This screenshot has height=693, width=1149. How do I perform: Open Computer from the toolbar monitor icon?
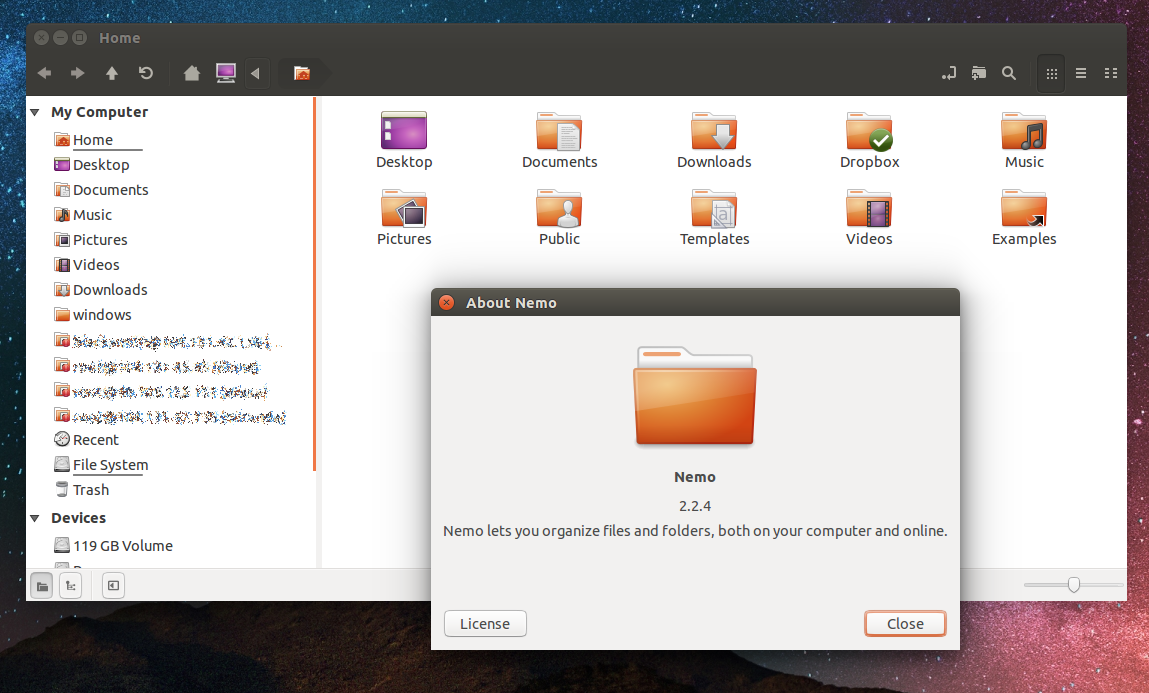226,73
